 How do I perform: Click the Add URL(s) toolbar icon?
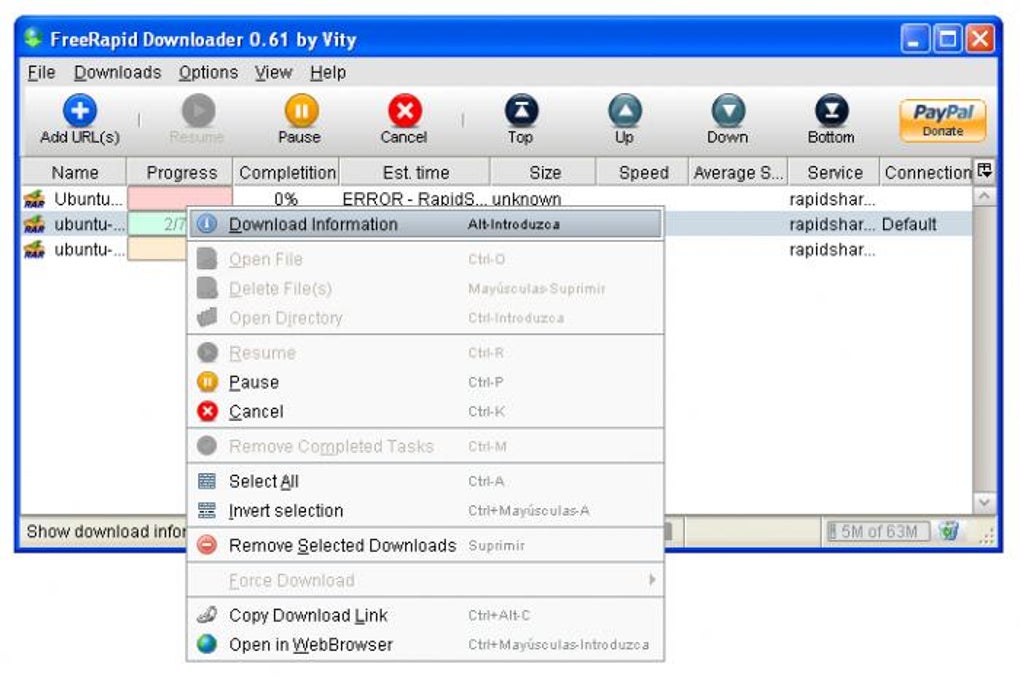click(x=80, y=111)
